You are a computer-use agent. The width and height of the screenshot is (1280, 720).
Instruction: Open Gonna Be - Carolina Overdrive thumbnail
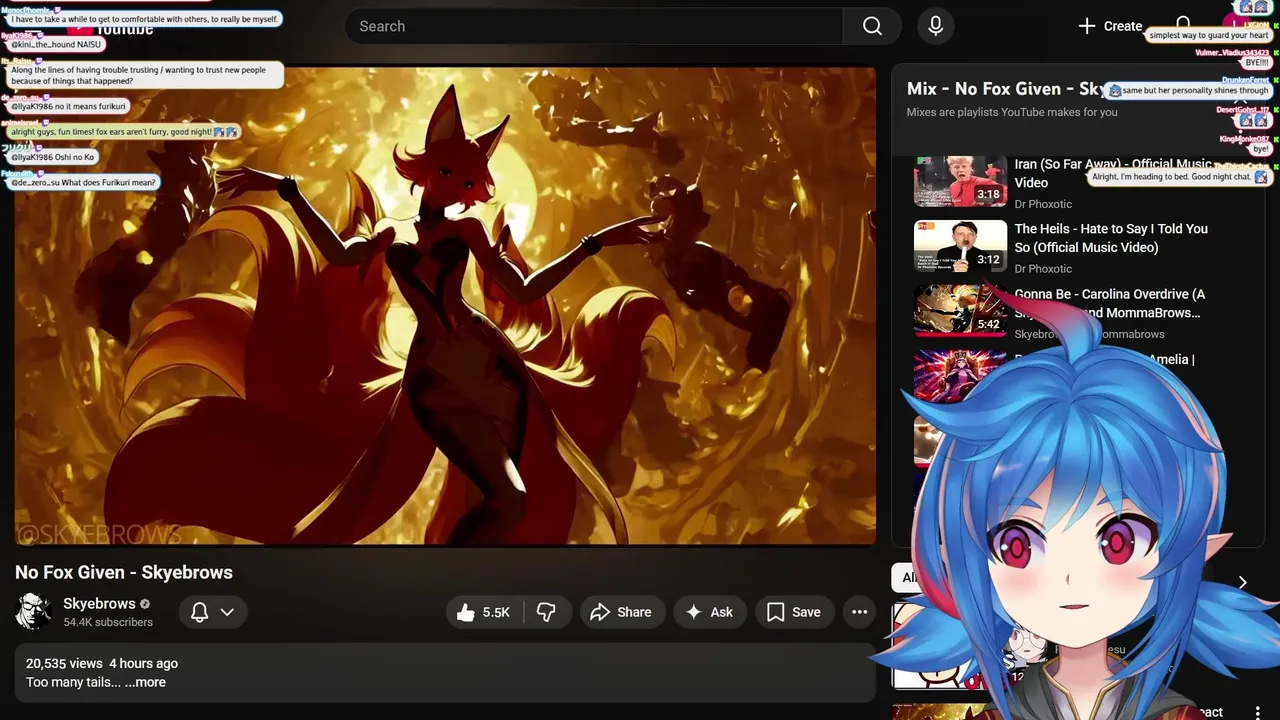click(x=960, y=311)
